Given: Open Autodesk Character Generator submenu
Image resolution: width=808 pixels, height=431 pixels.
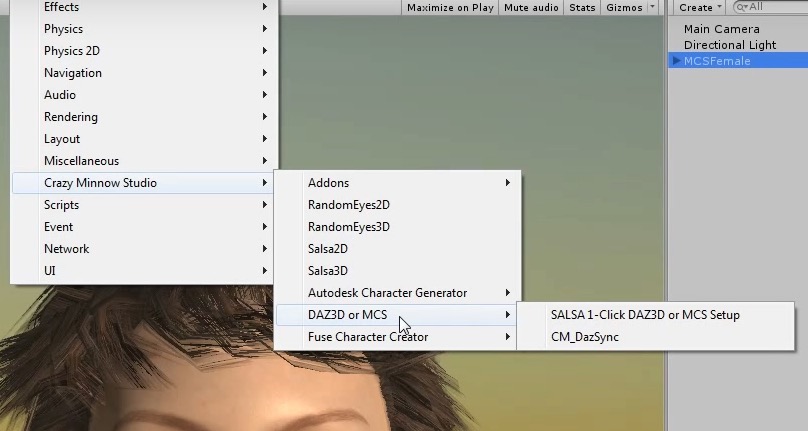Looking at the screenshot, I should tap(397, 293).
